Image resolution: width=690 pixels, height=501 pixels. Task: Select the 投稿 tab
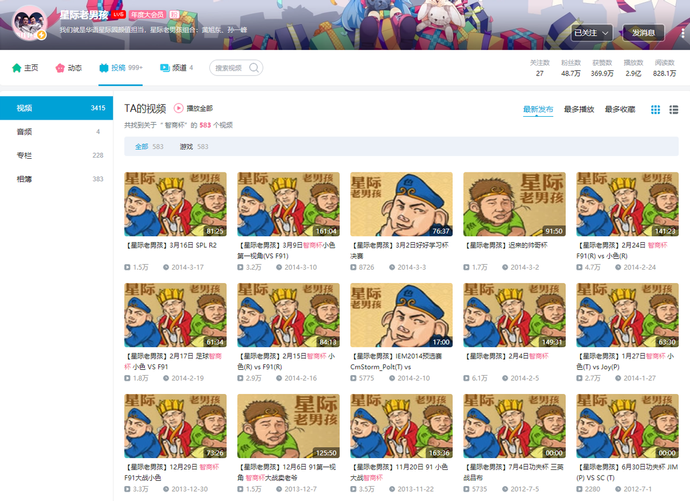click(x=121, y=68)
